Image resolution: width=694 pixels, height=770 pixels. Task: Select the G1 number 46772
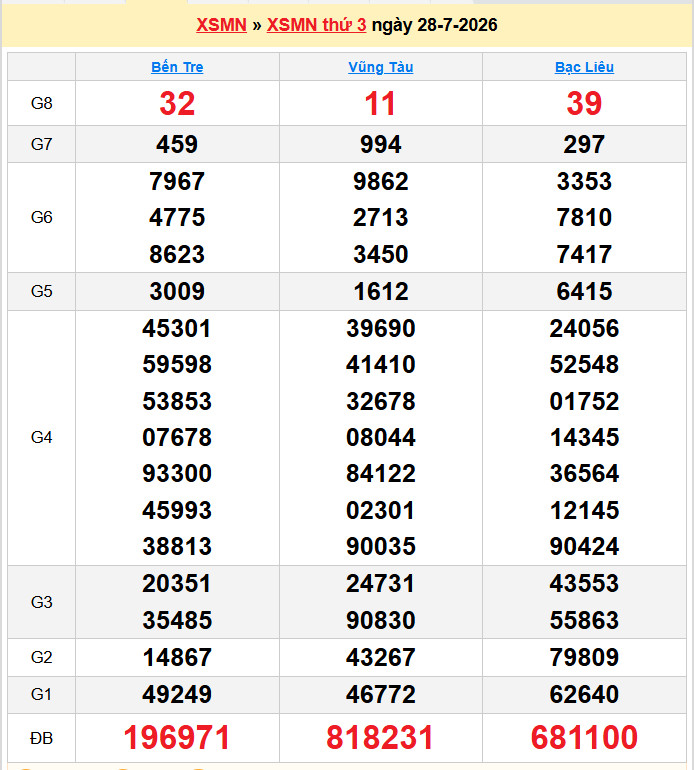click(381, 694)
